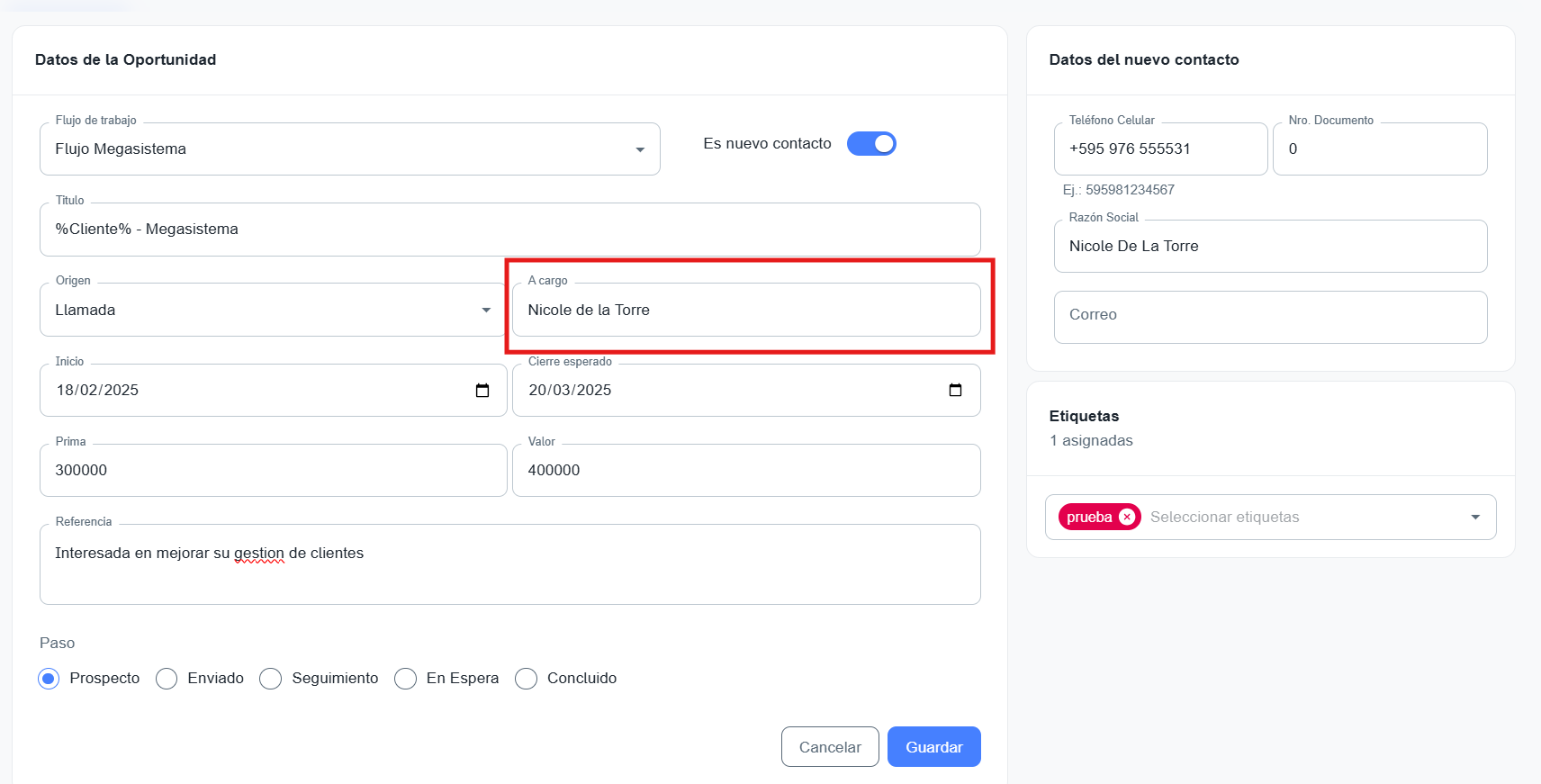Viewport: 1541px width, 784px height.
Task: Select the Prospecto radio option
Action: [x=50, y=679]
